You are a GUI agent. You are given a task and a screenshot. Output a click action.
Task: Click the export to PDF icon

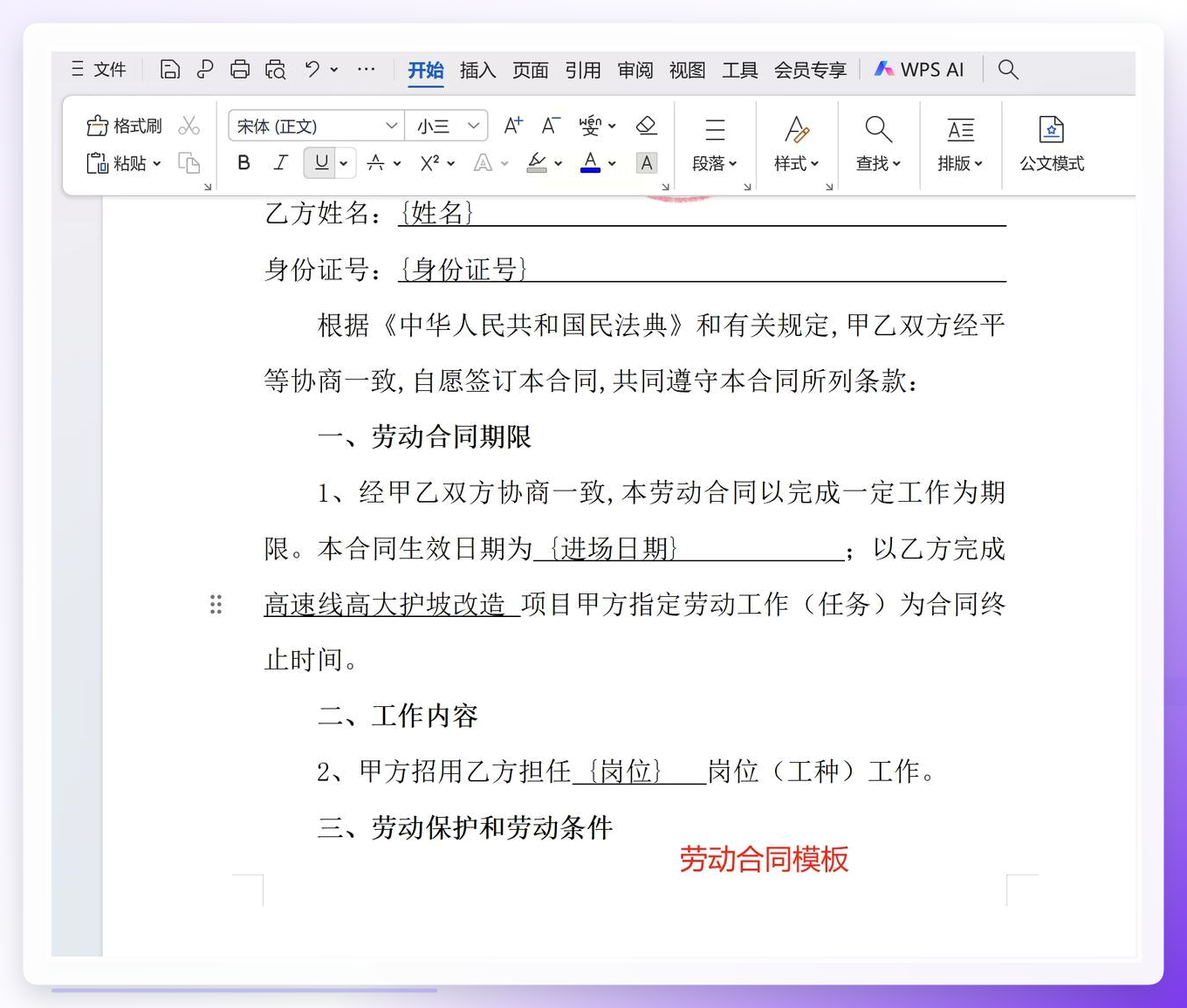tap(205, 70)
